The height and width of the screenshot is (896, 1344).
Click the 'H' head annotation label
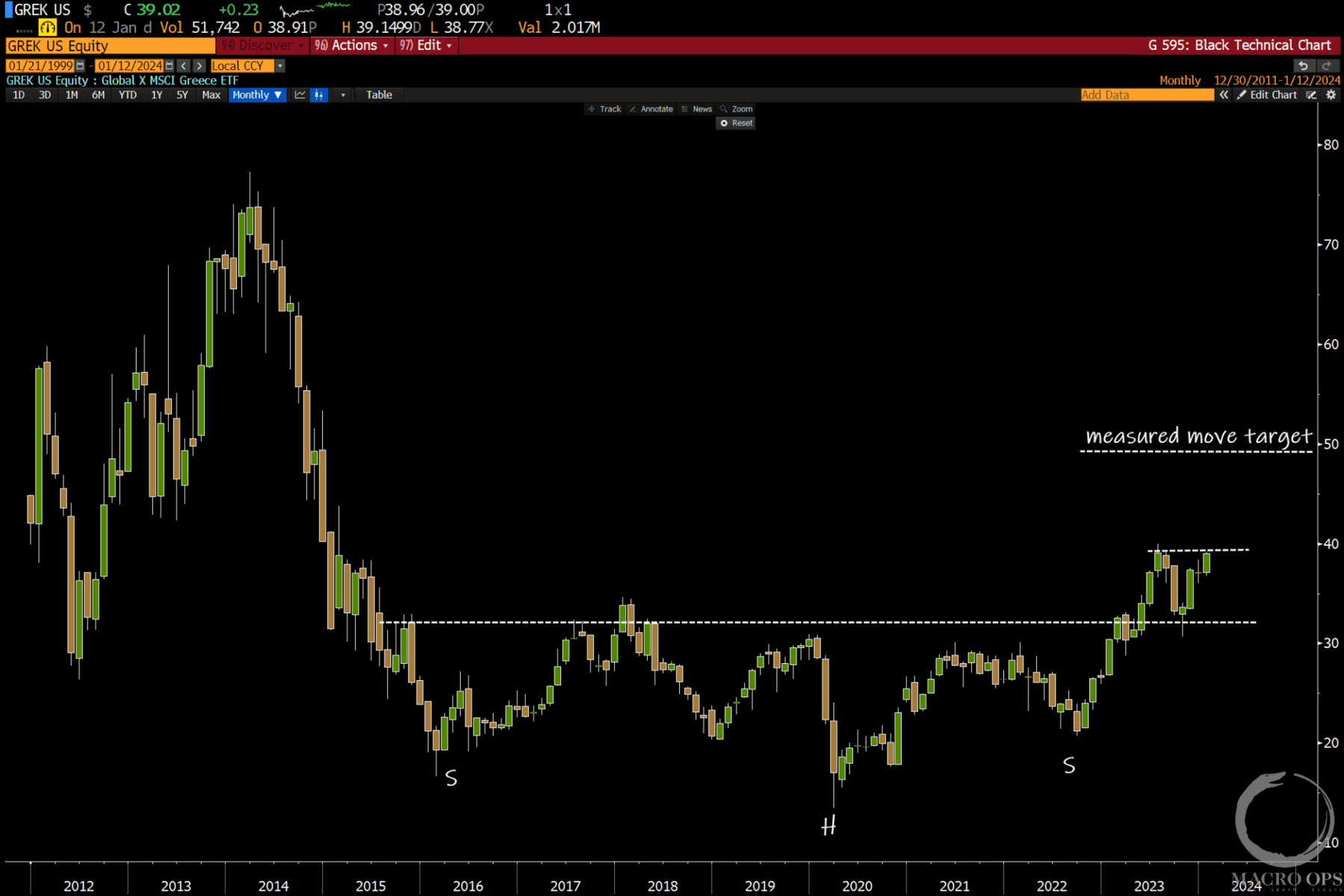click(x=828, y=826)
